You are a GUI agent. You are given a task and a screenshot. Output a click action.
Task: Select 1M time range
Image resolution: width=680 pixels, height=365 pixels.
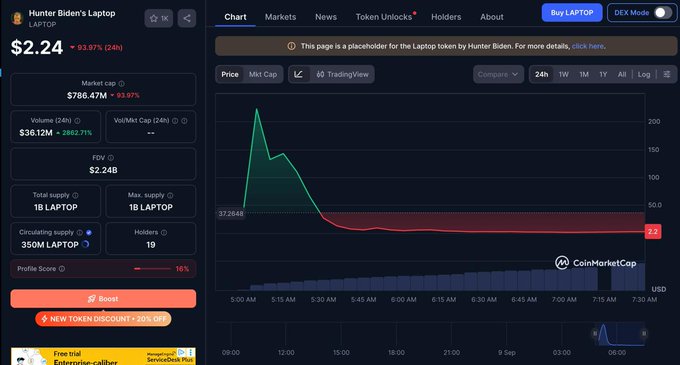point(584,74)
